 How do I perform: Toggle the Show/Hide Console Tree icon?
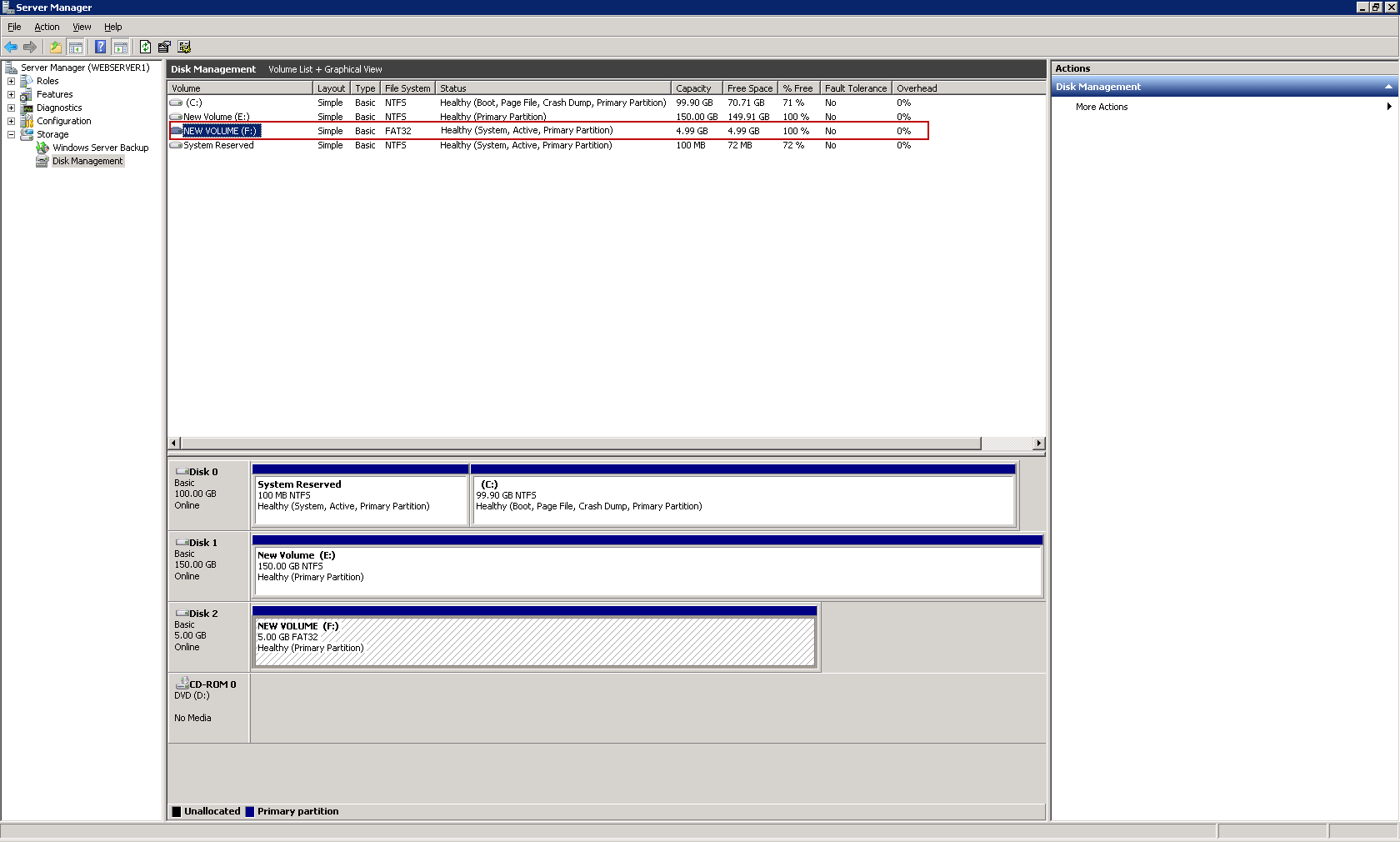[x=76, y=47]
